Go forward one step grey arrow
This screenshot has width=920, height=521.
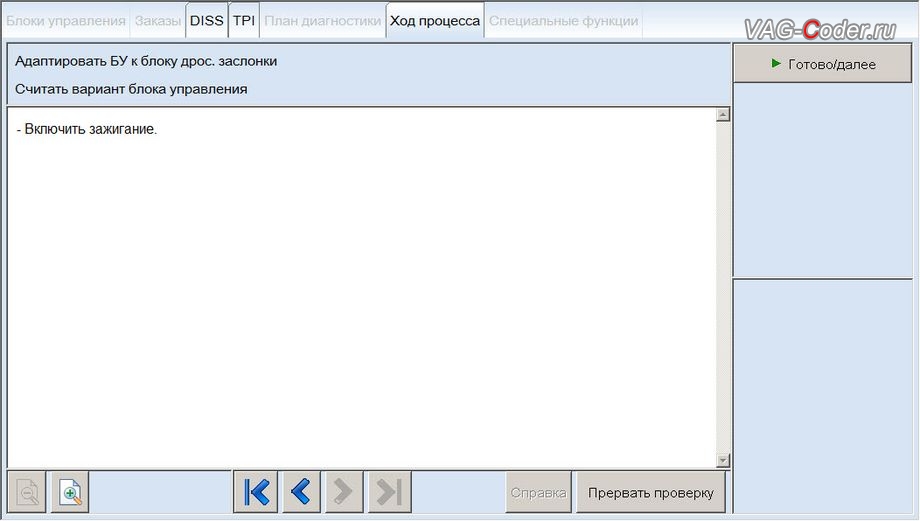[x=344, y=492]
